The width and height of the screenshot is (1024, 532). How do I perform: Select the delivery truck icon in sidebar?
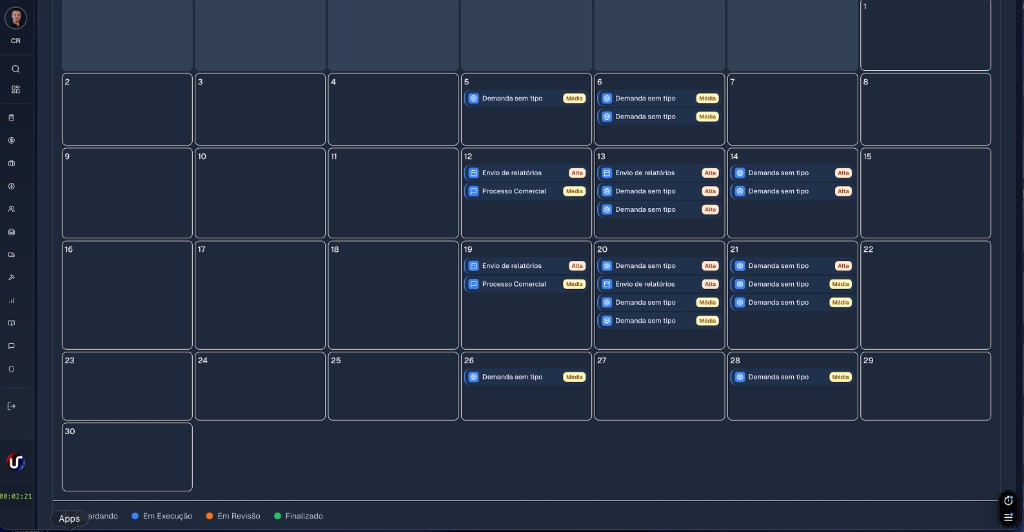coord(11,255)
